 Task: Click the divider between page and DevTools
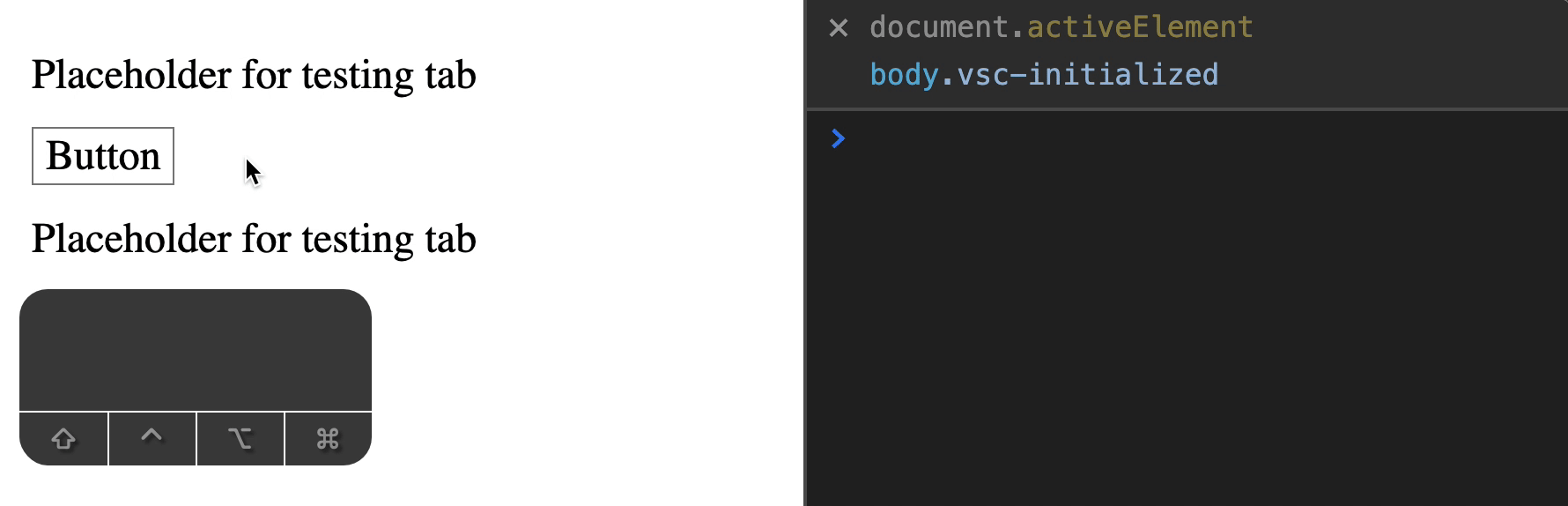[805, 264]
